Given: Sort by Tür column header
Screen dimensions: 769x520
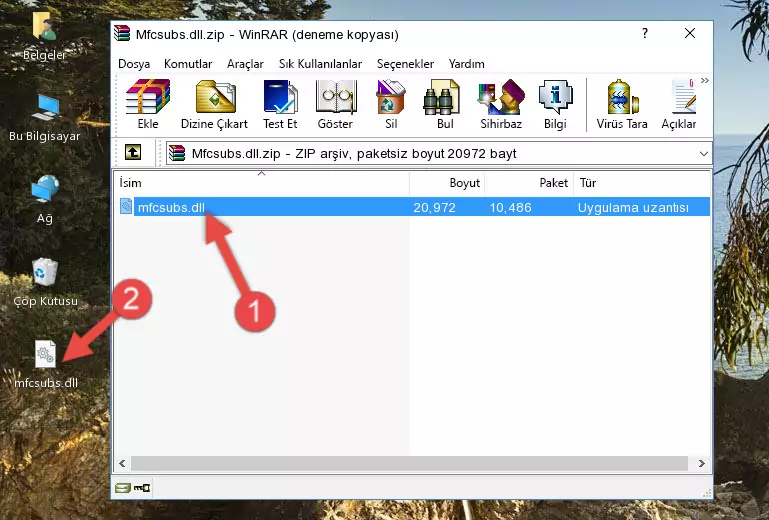Looking at the screenshot, I should tap(641, 182).
